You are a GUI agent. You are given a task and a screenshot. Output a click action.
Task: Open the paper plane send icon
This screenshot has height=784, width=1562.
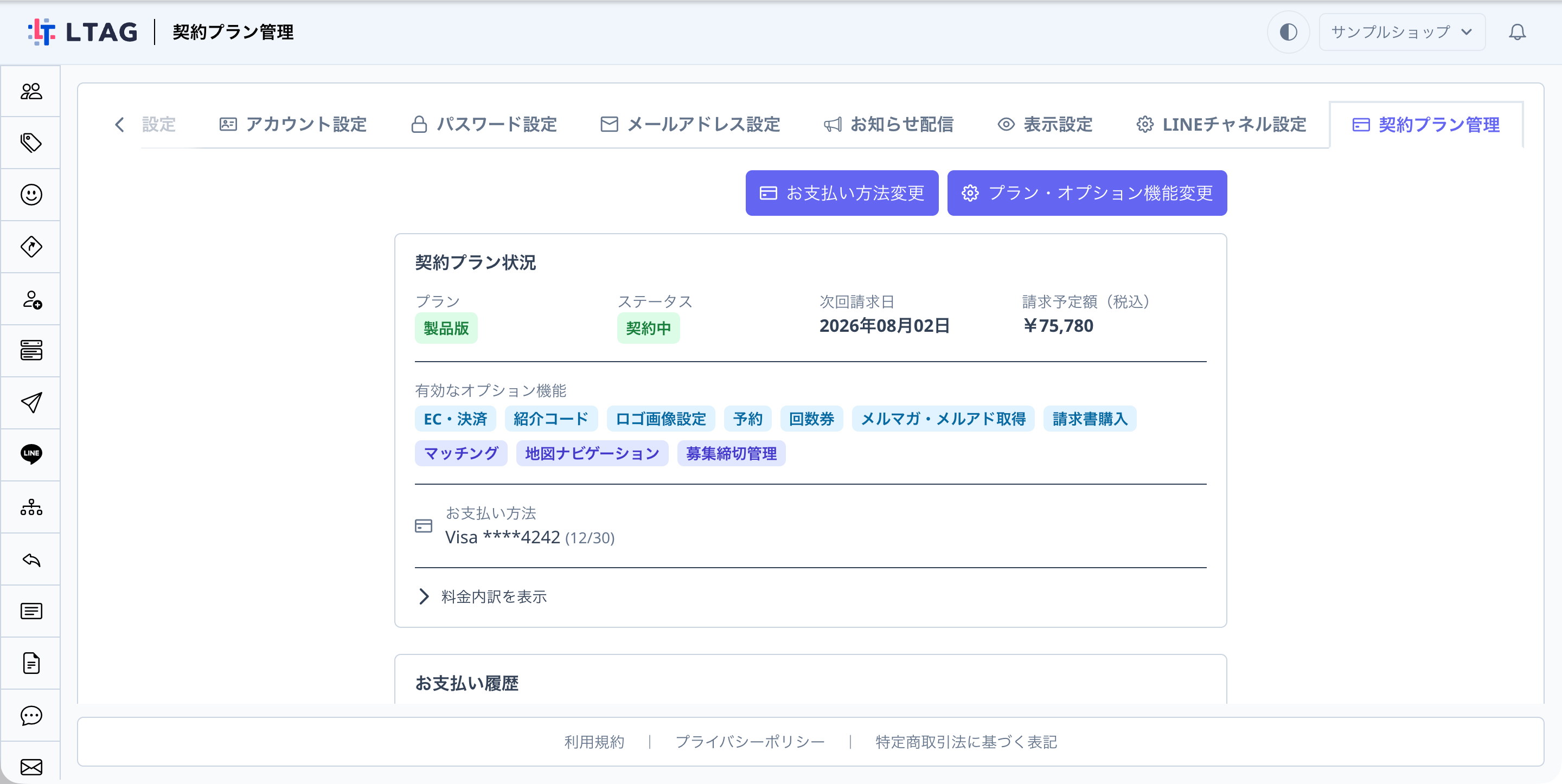point(31,403)
